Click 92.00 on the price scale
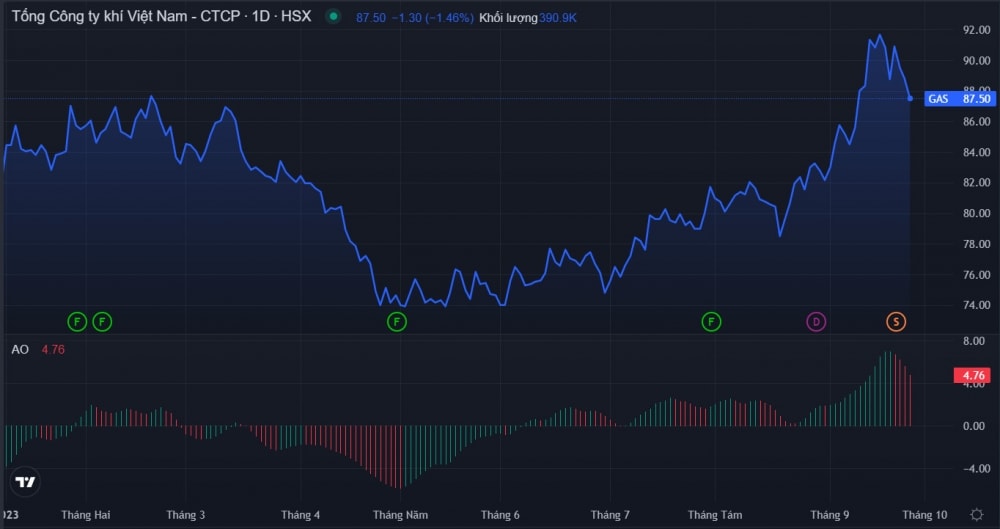The height and width of the screenshot is (529, 1000). click(x=976, y=30)
